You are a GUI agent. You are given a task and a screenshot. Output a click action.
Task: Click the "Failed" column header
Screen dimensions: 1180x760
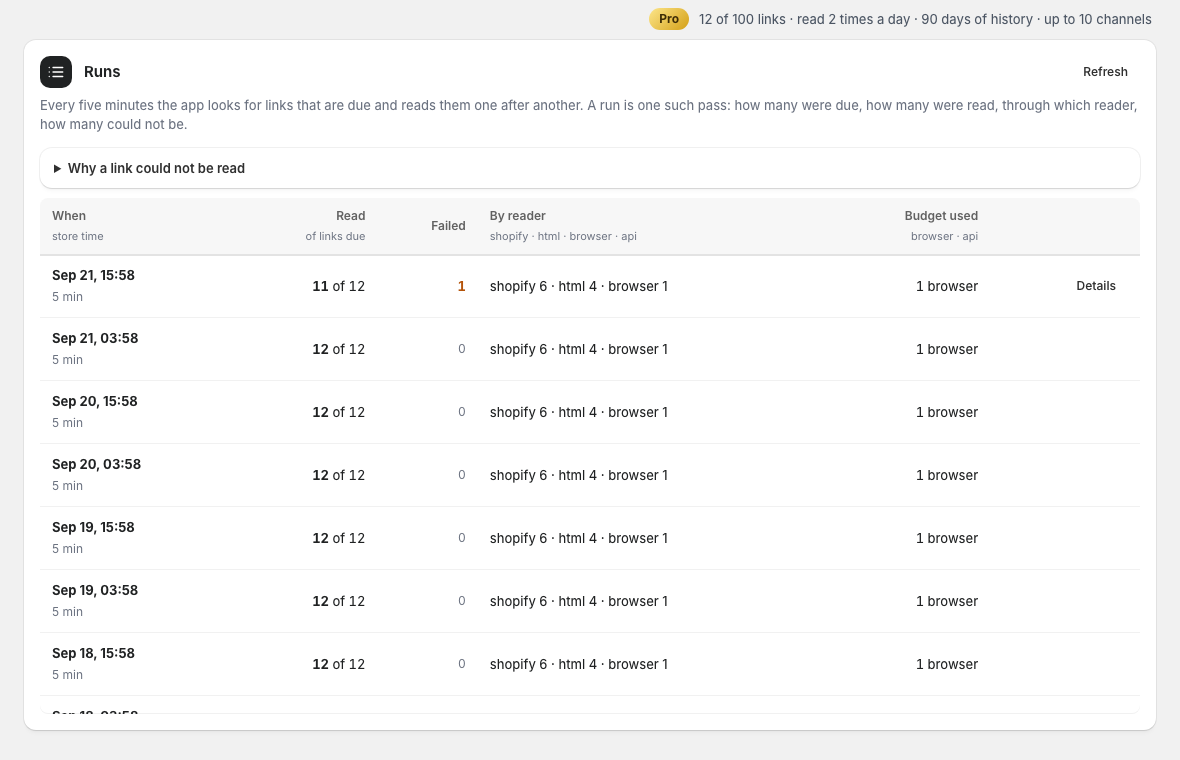[x=448, y=226]
